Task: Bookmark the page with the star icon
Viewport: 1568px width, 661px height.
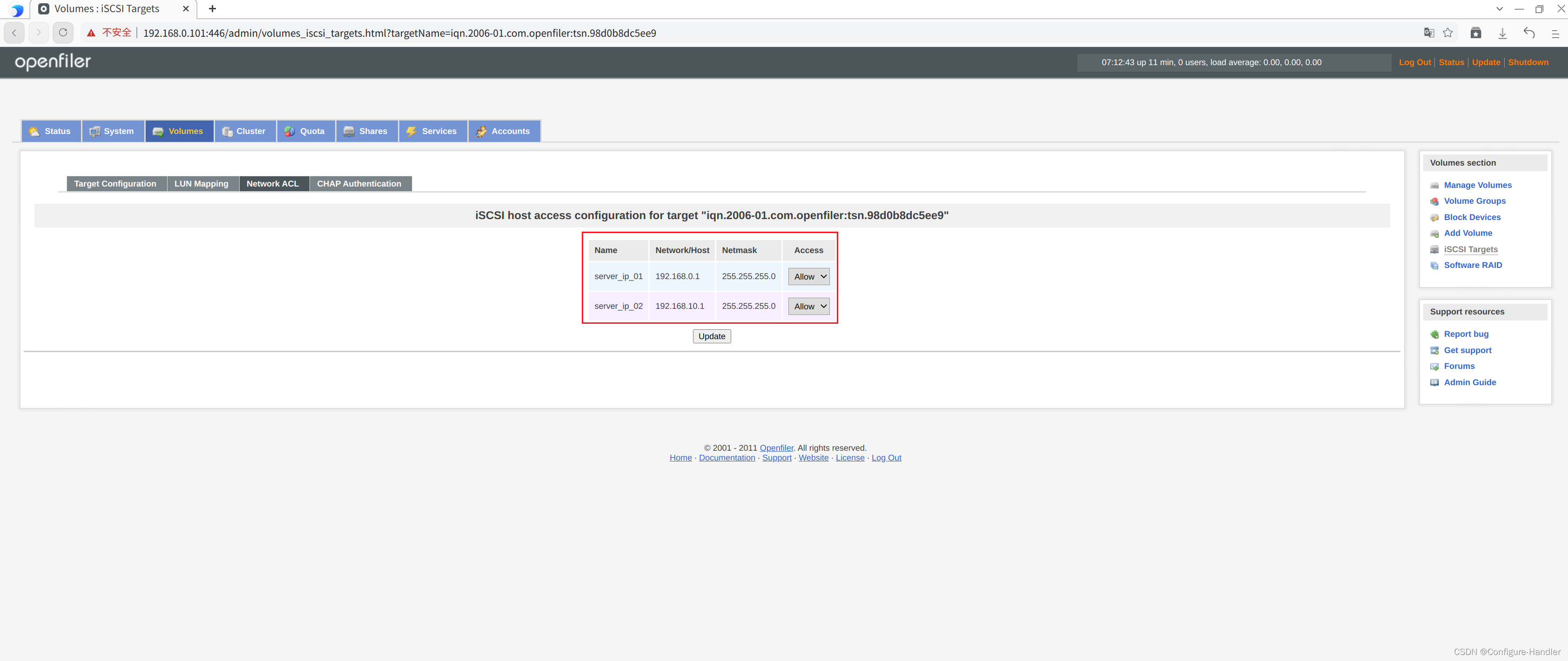Action: (1447, 33)
